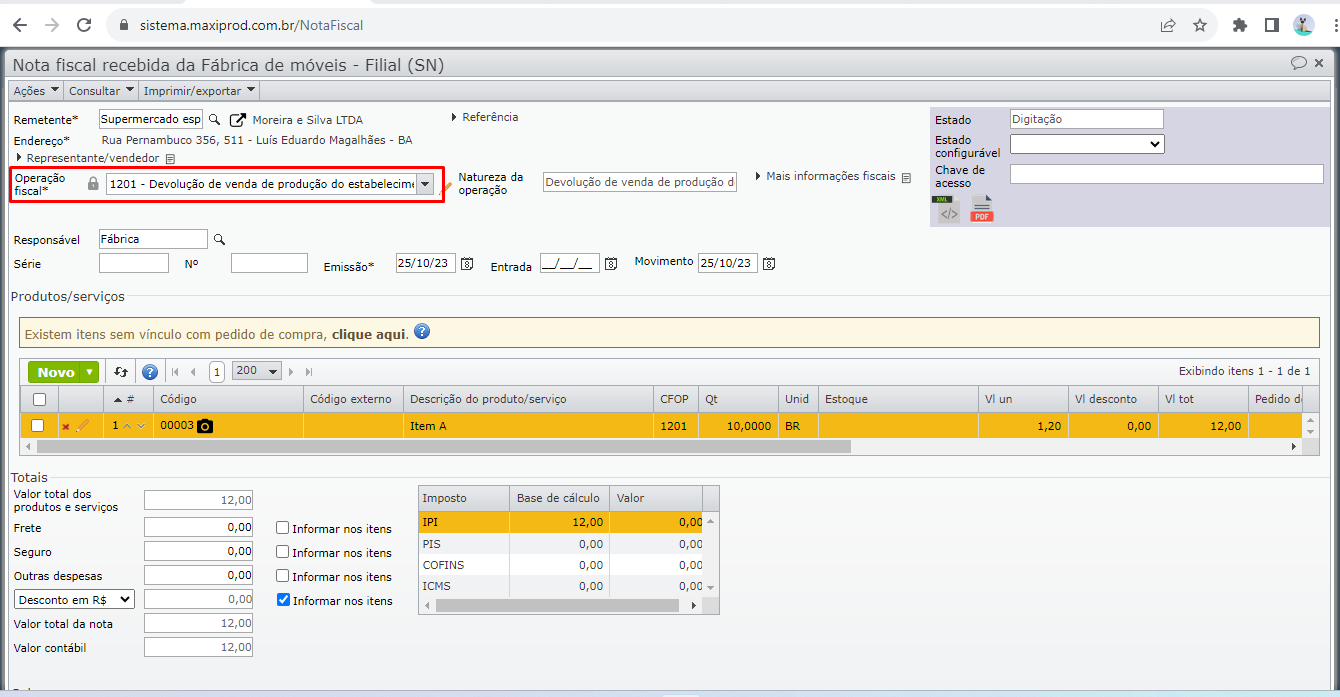Open the Emissão date calendar icon
Viewport: 1340px width, 697px height.
click(466, 264)
